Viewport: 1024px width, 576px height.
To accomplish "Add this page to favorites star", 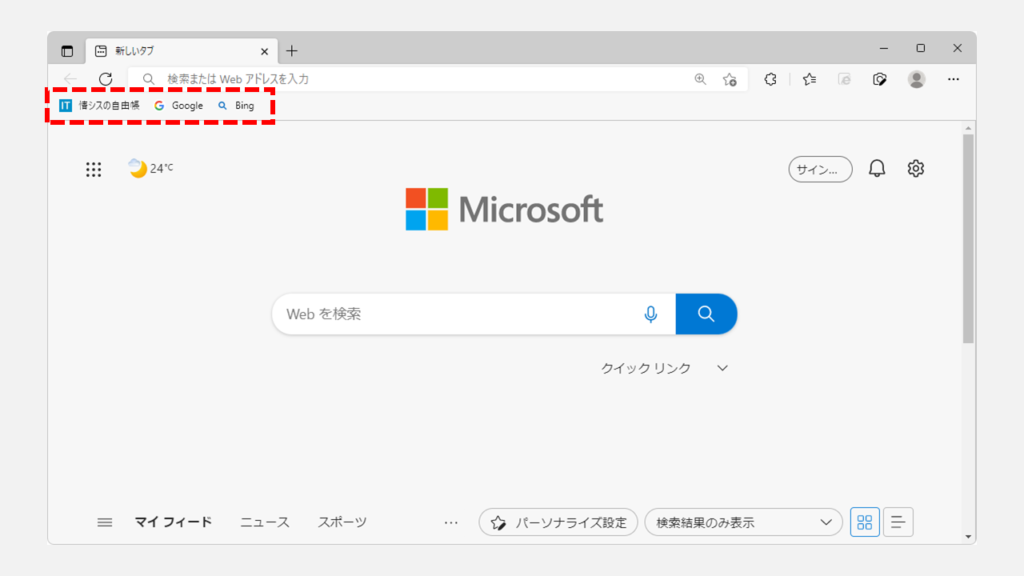I will (x=730, y=80).
